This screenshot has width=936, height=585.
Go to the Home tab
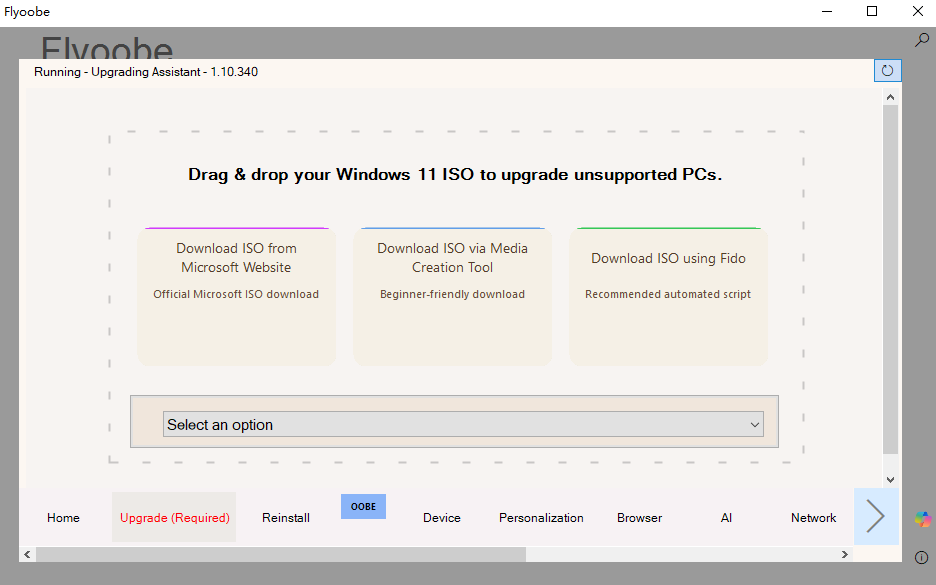(x=63, y=518)
